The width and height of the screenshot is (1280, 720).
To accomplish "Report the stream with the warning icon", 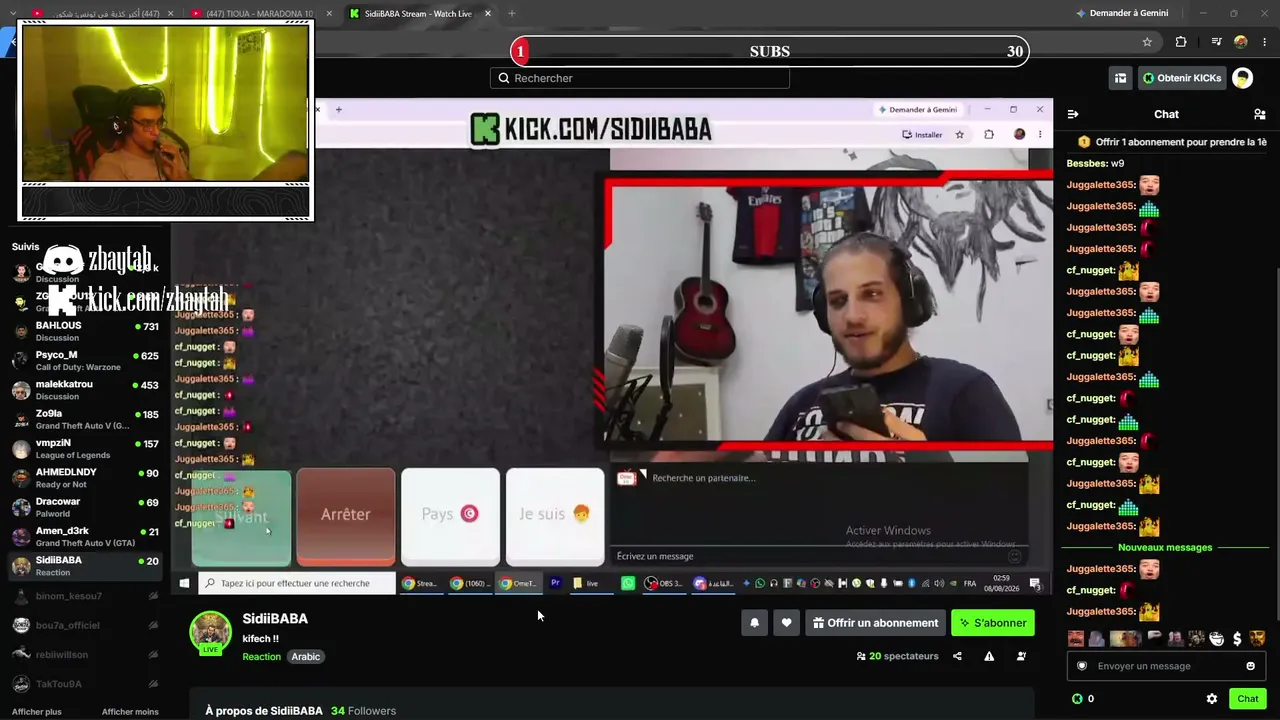I will point(989,656).
